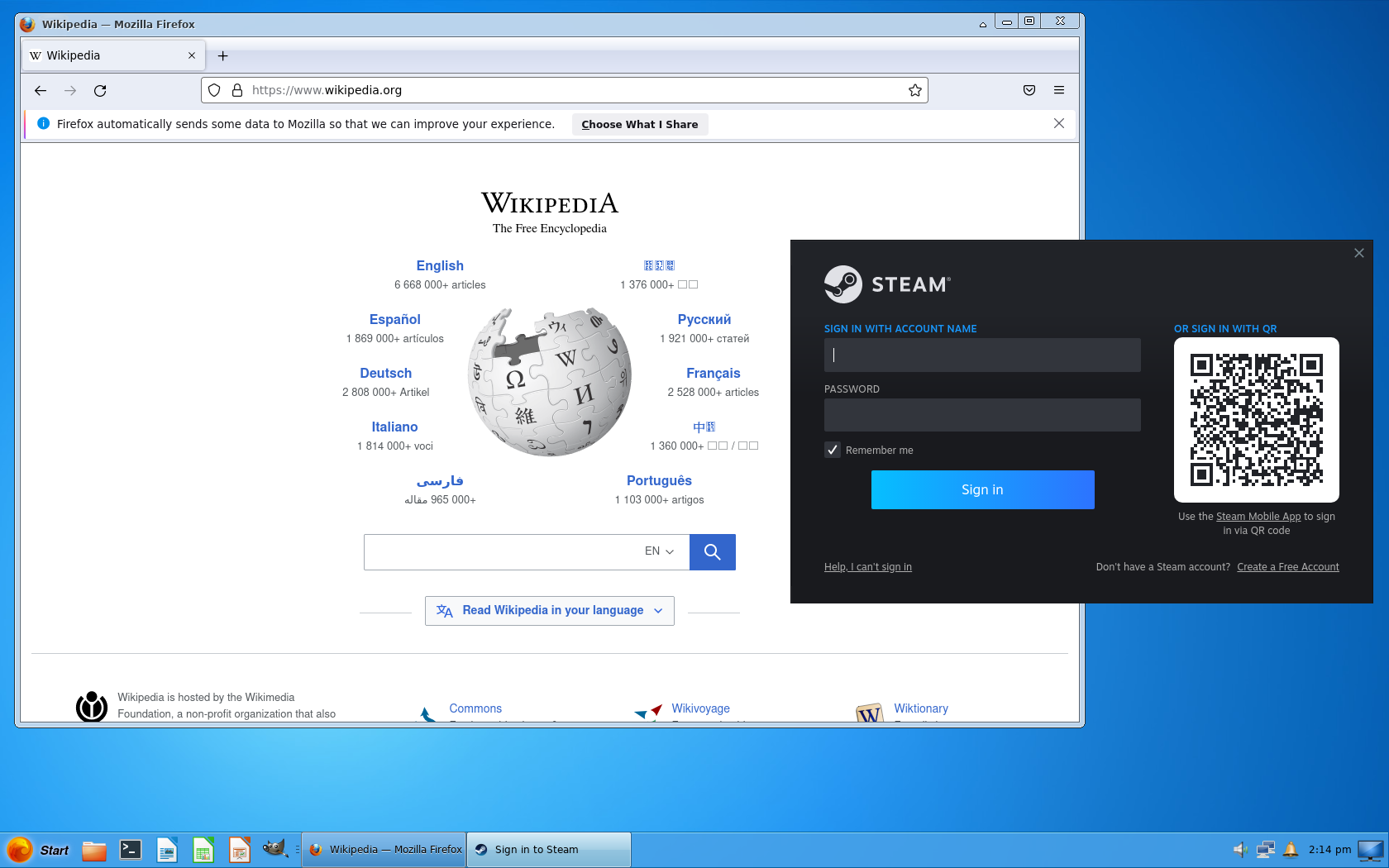Dismiss the Firefox data notification bar
Viewport: 1389px width, 868px height.
pos(1059,123)
